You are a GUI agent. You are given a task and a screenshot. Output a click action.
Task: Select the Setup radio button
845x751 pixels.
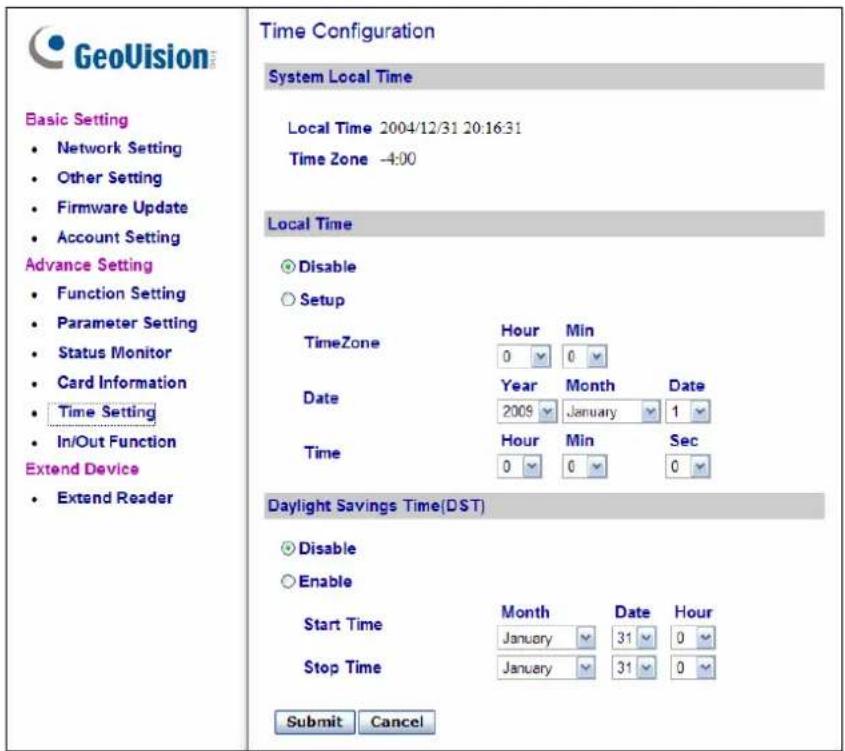point(288,300)
